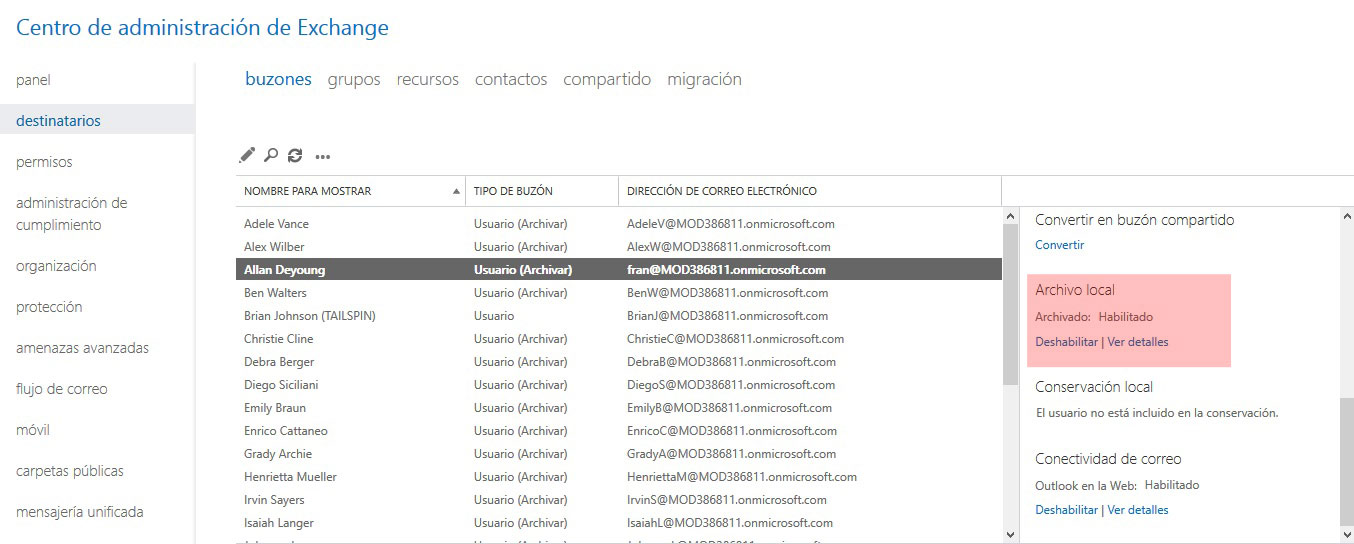Click the DebraB@MOD386811.onmicrosoft.com email cell

pos(731,362)
